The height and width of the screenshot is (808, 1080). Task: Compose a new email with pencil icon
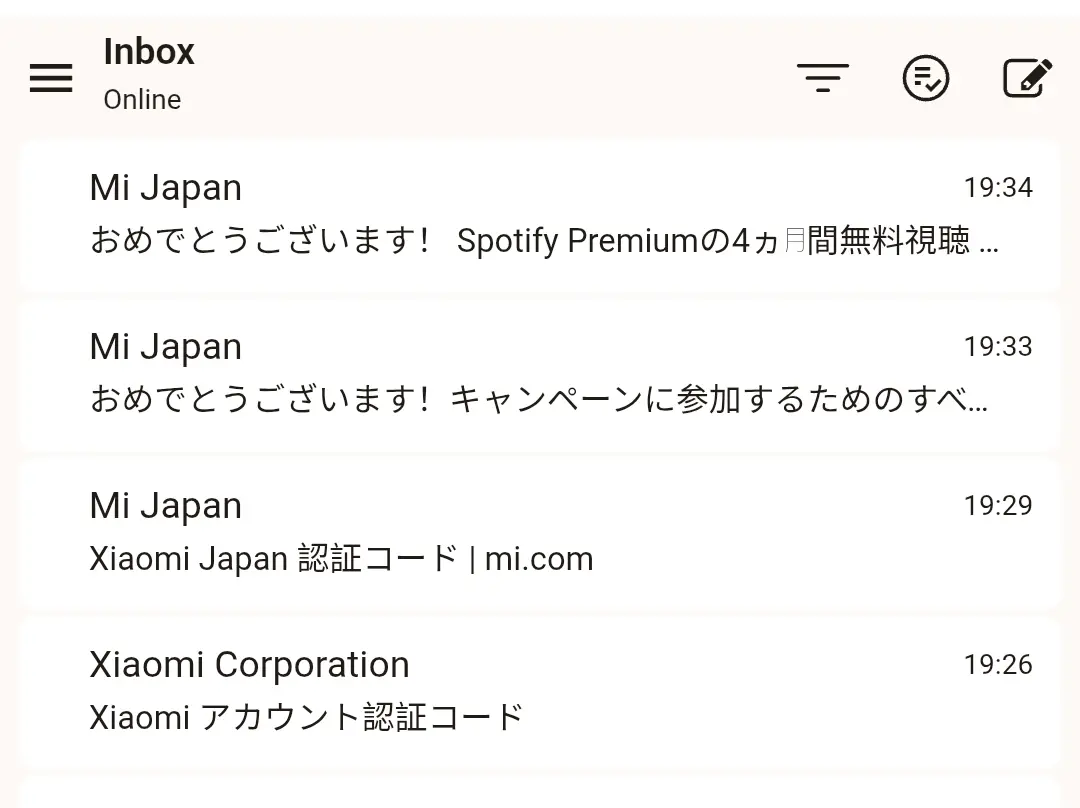[1027, 78]
